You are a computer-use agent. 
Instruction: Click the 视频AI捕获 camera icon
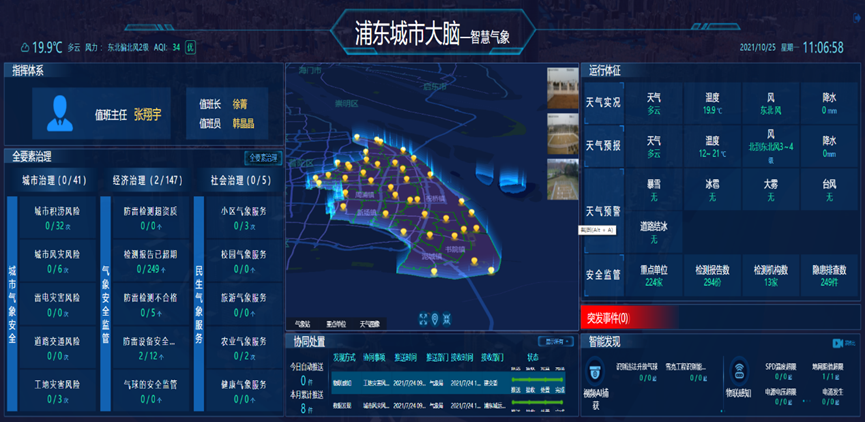[595, 372]
